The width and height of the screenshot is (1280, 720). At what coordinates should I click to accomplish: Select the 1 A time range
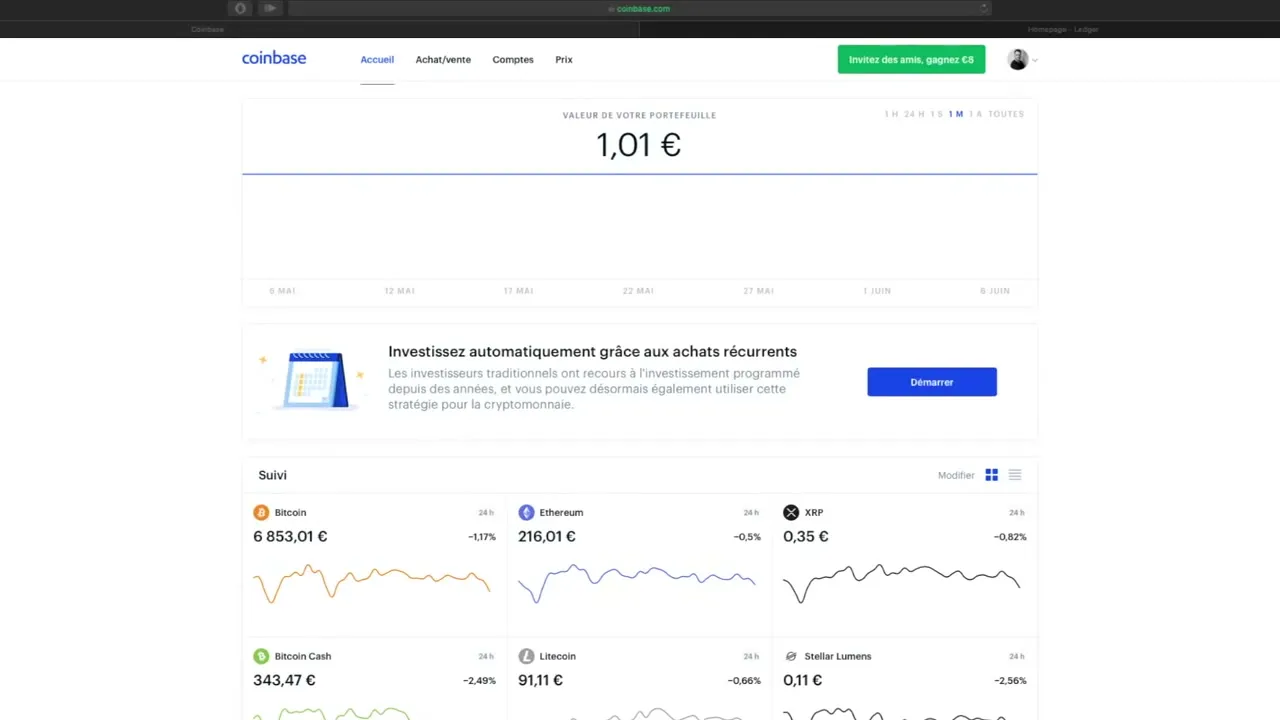click(x=976, y=114)
